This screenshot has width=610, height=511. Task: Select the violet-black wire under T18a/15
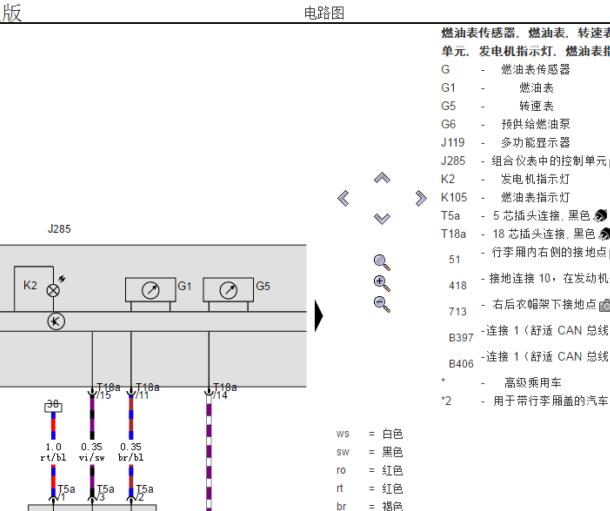[x=92, y=419]
